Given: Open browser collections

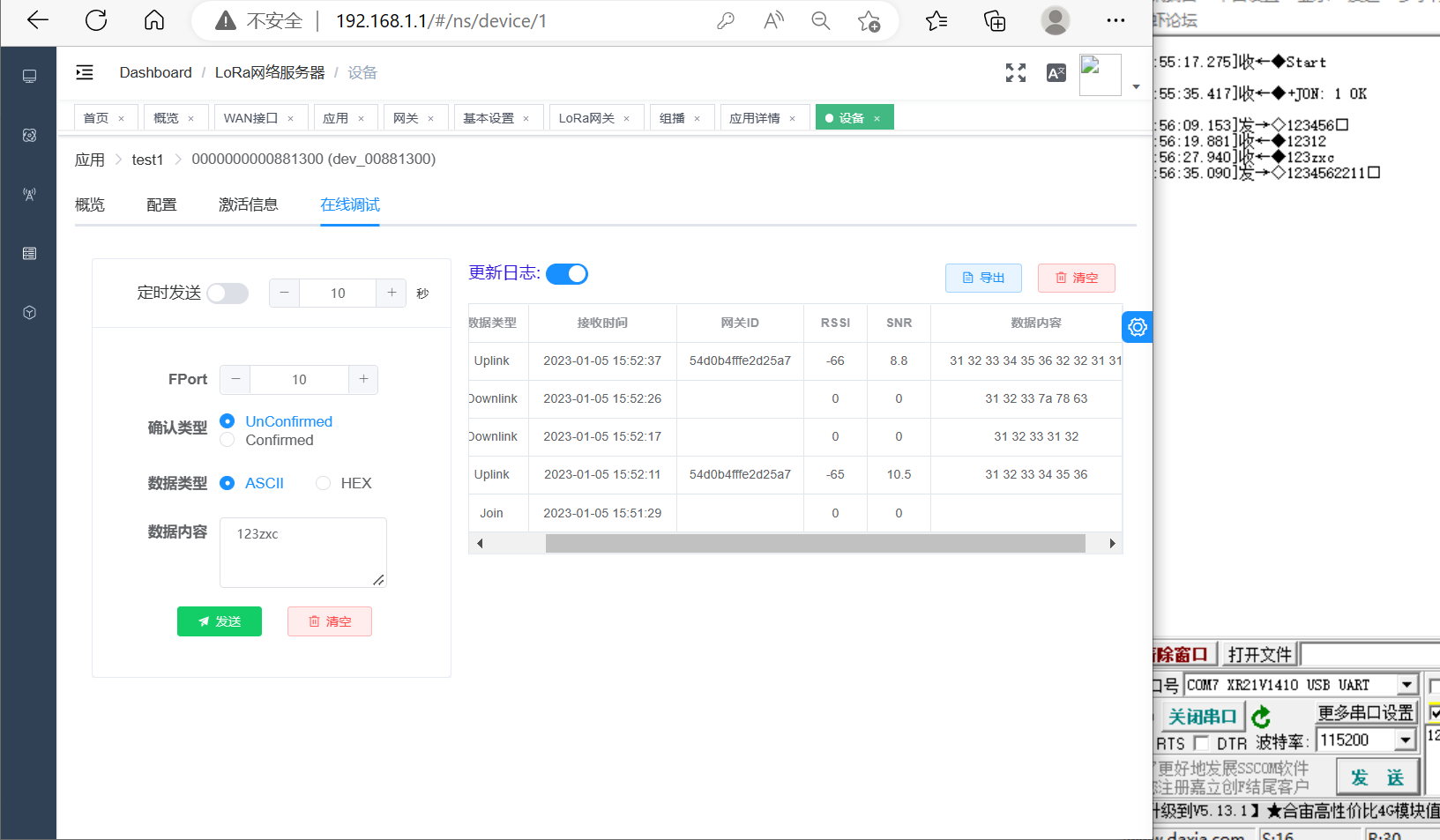Looking at the screenshot, I should (995, 20).
